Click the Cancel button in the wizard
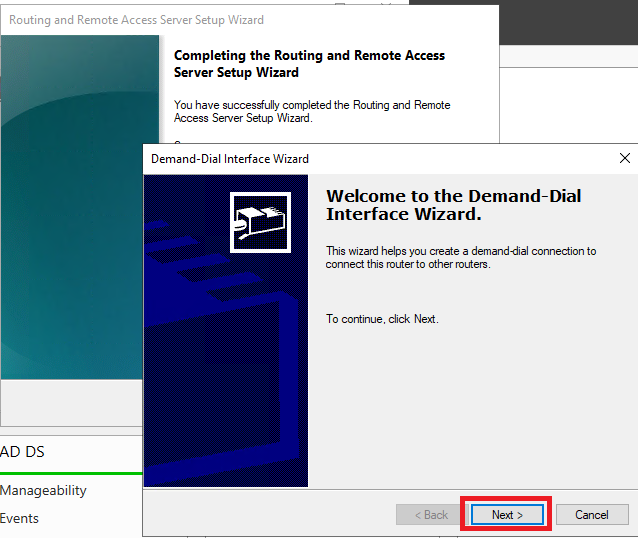This screenshot has height=538, width=638. (x=592, y=514)
